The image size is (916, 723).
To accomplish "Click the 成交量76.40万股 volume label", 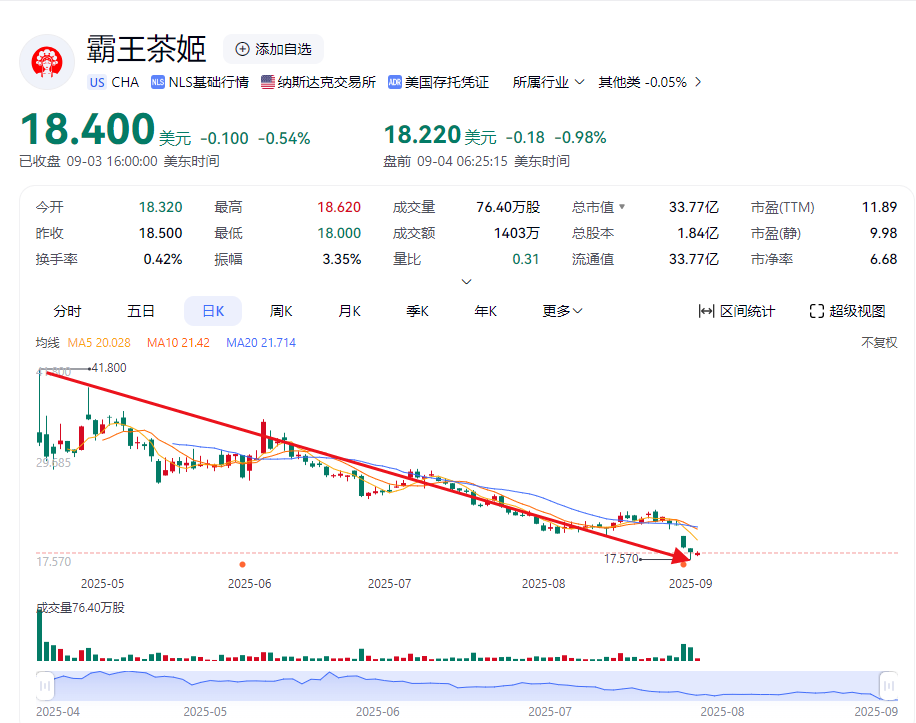I will coord(81,607).
